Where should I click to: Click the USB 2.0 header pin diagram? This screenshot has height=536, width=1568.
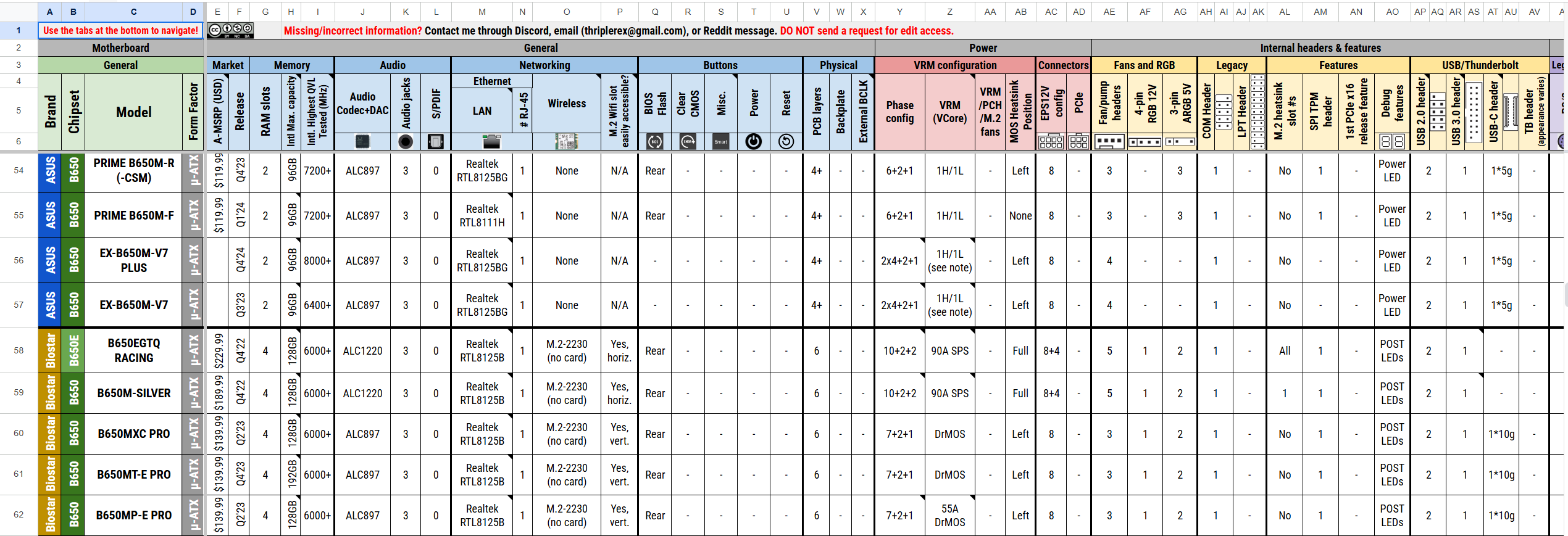tap(1437, 112)
